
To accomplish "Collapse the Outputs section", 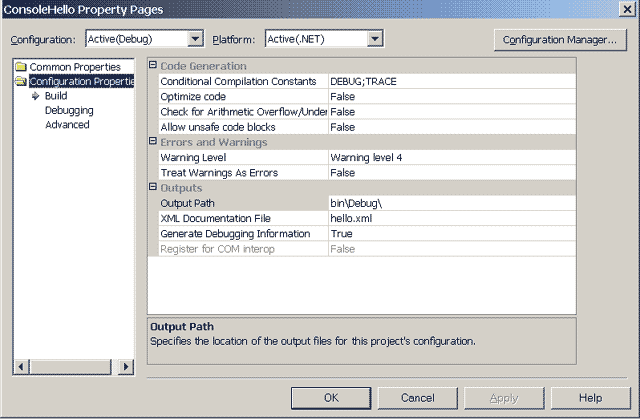I will [153, 187].
